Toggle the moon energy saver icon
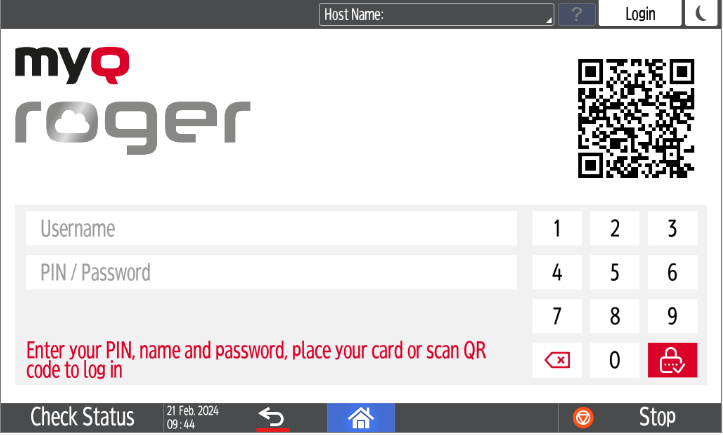This screenshot has height=435, width=723. [x=701, y=13]
